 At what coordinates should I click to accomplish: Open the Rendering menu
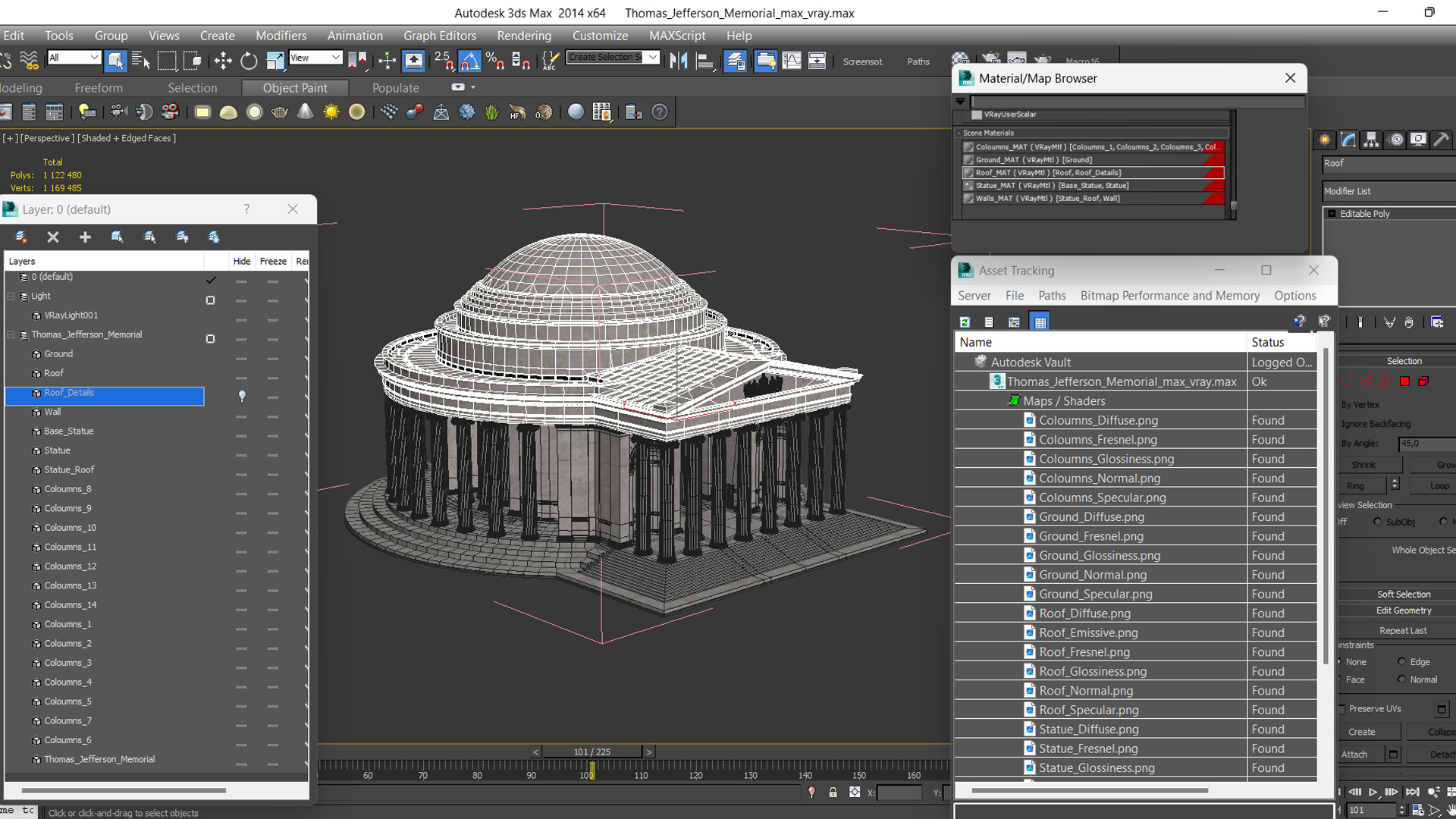[x=524, y=36]
